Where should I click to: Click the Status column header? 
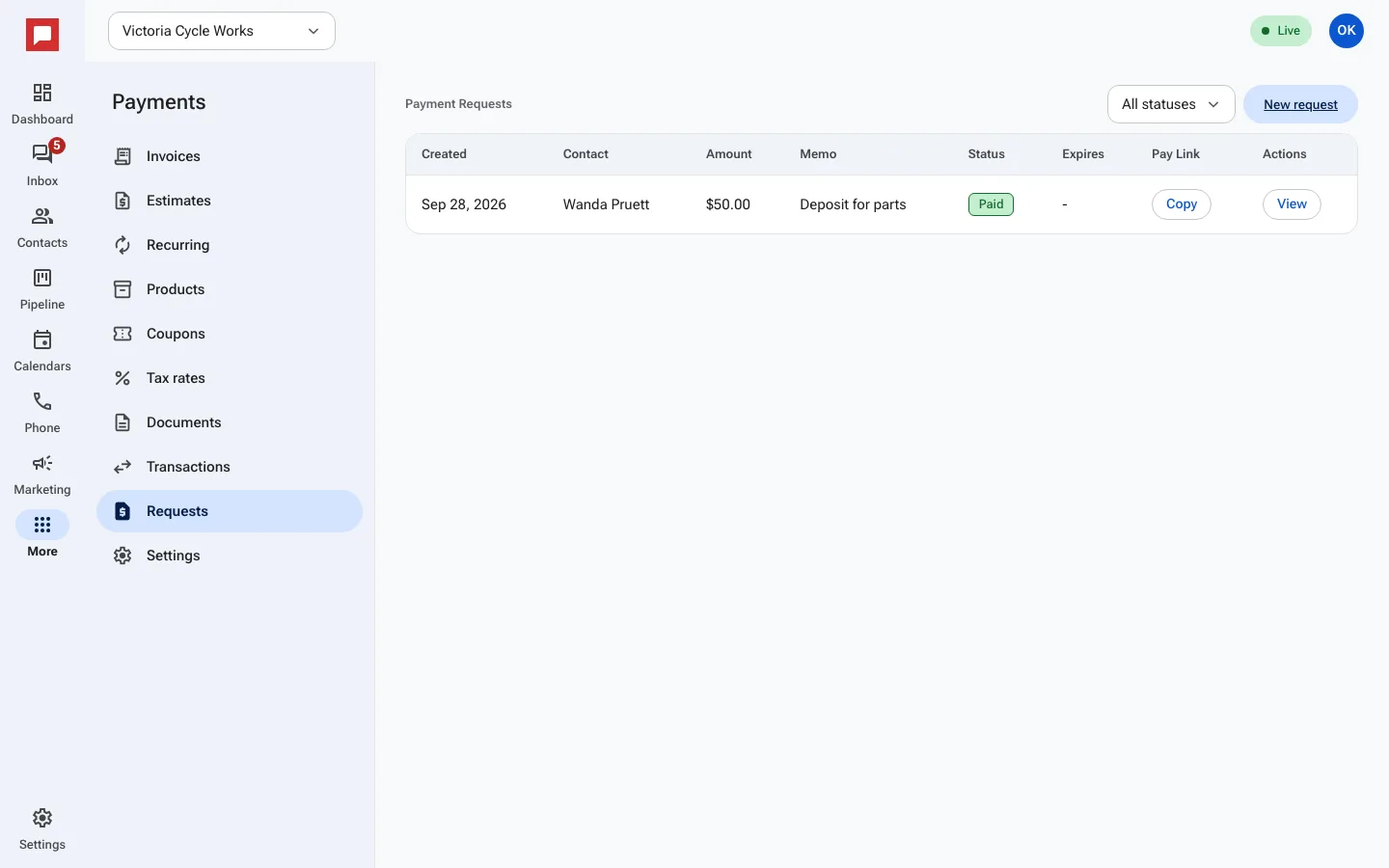(x=987, y=154)
